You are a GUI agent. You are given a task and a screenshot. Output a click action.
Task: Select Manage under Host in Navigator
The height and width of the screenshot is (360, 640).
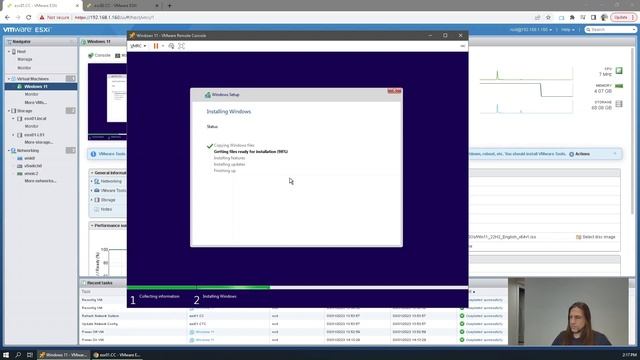pyautogui.click(x=24, y=60)
